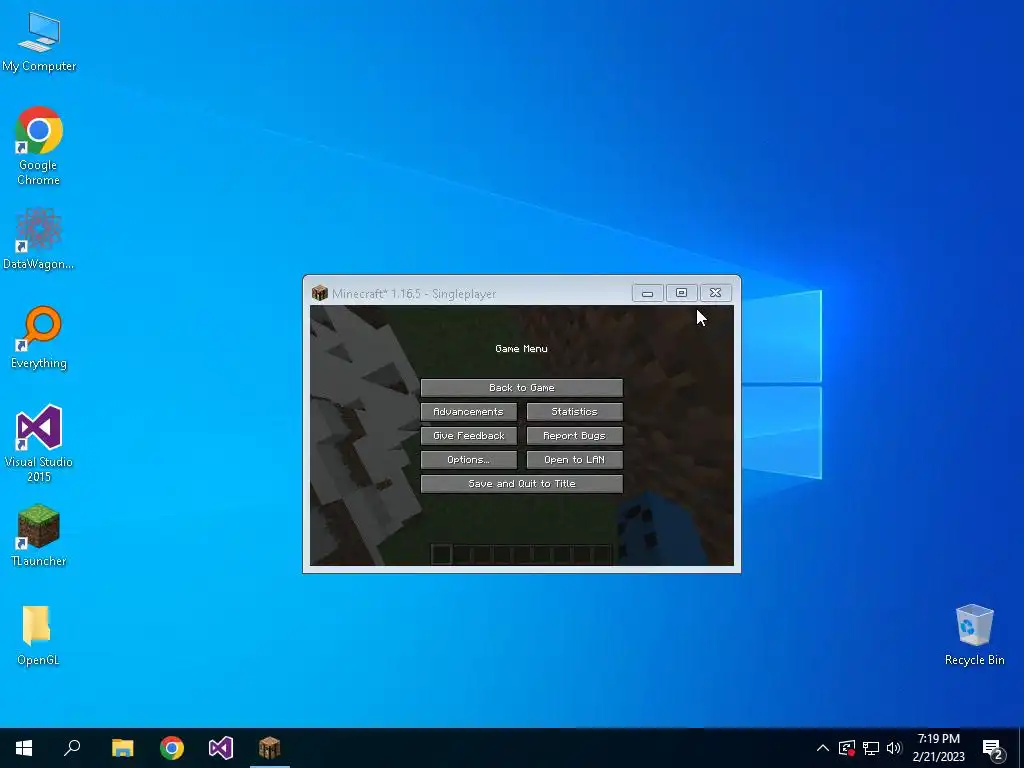Viewport: 1024px width, 768px height.
Task: Select Recycle Bin desktop icon
Action: pyautogui.click(x=974, y=635)
